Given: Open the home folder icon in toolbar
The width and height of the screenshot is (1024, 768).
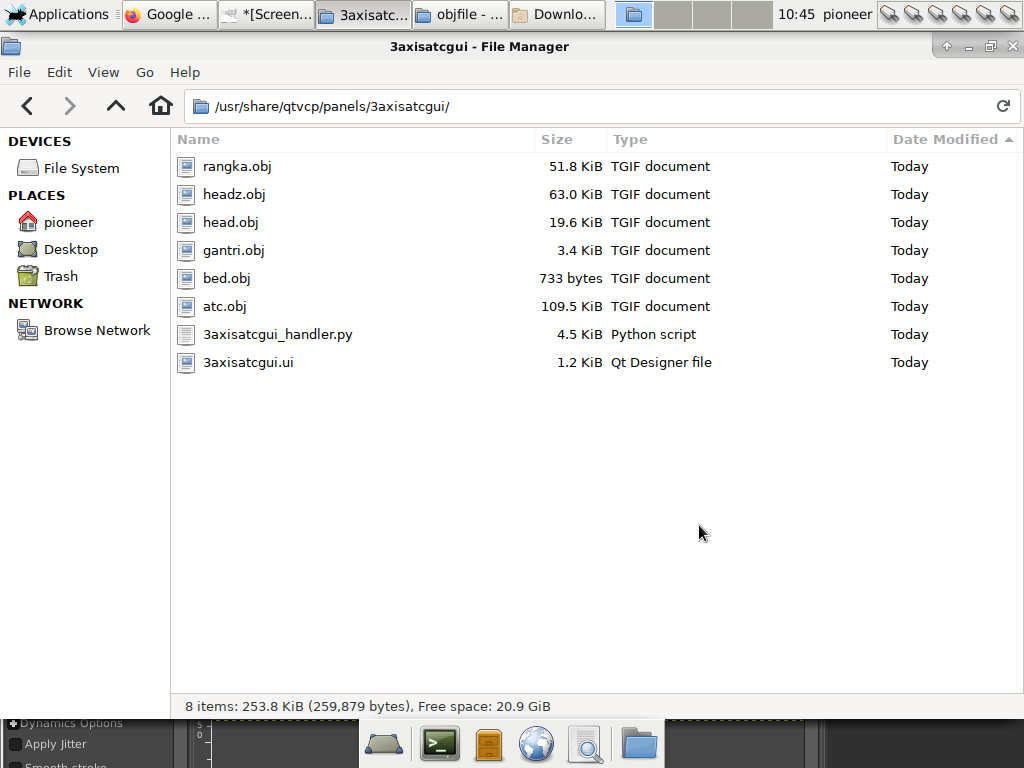Looking at the screenshot, I should (160, 106).
